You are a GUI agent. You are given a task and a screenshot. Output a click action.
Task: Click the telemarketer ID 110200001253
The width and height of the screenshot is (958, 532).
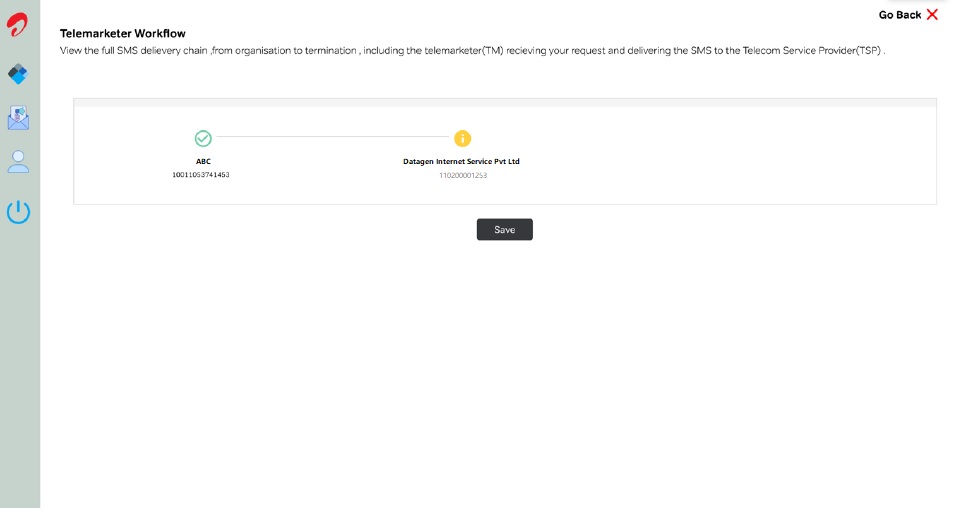click(462, 175)
